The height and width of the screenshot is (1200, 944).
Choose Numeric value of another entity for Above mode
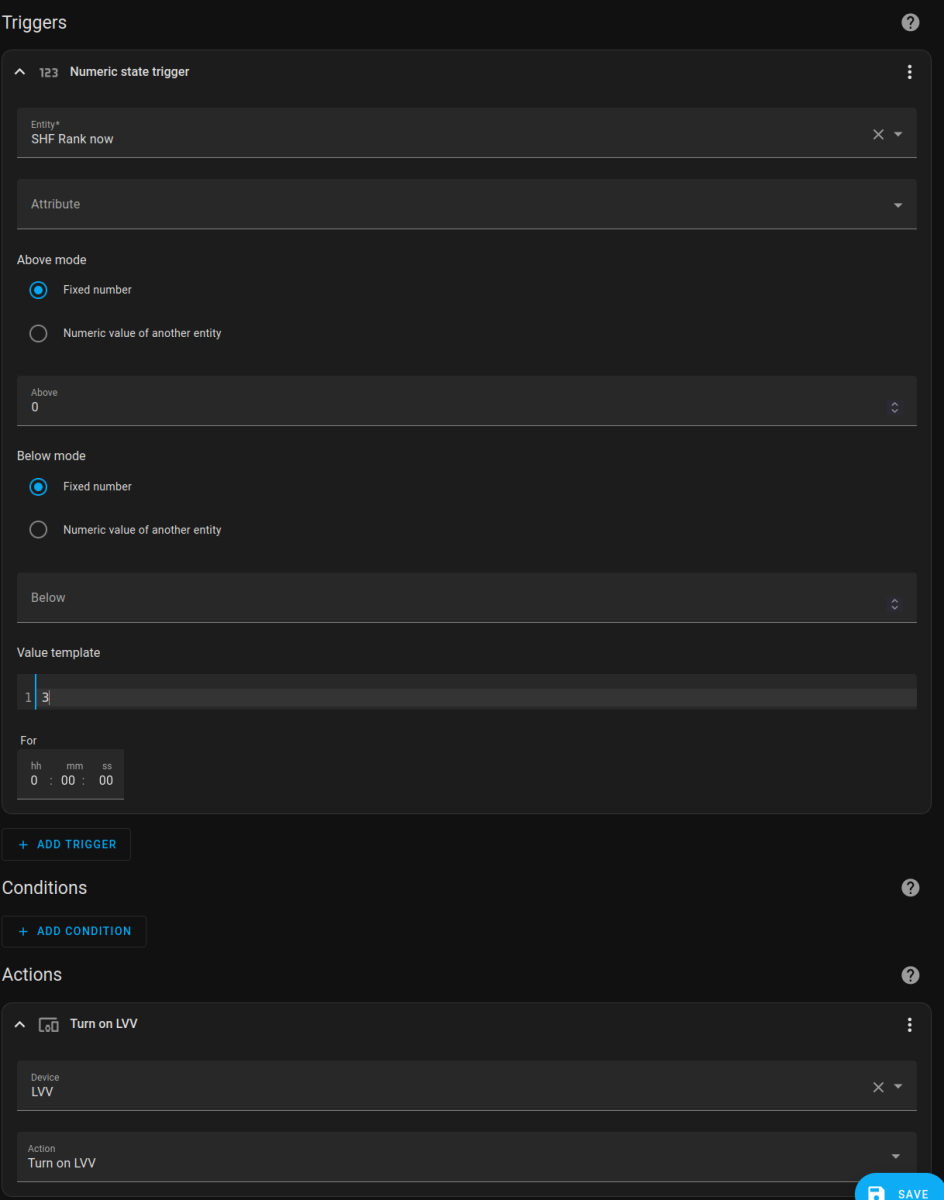click(38, 333)
